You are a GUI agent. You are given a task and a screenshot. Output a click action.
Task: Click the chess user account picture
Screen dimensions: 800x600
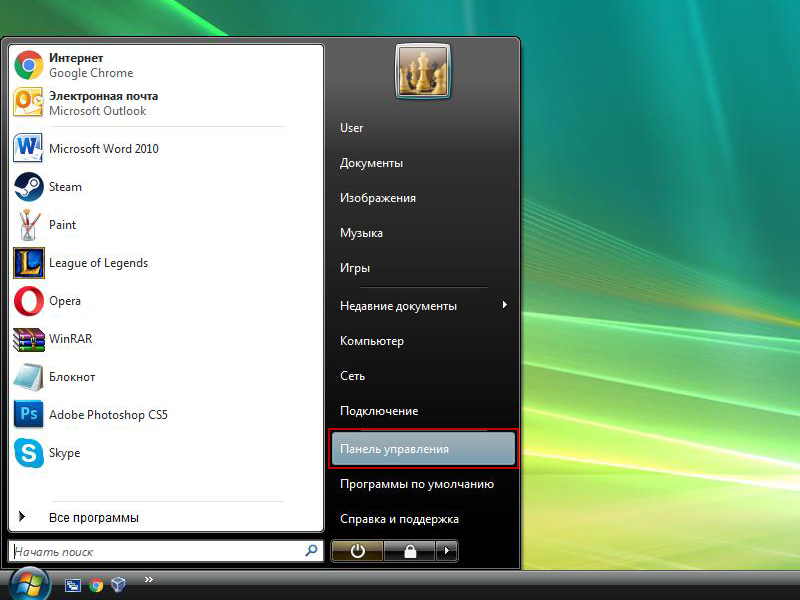423,71
